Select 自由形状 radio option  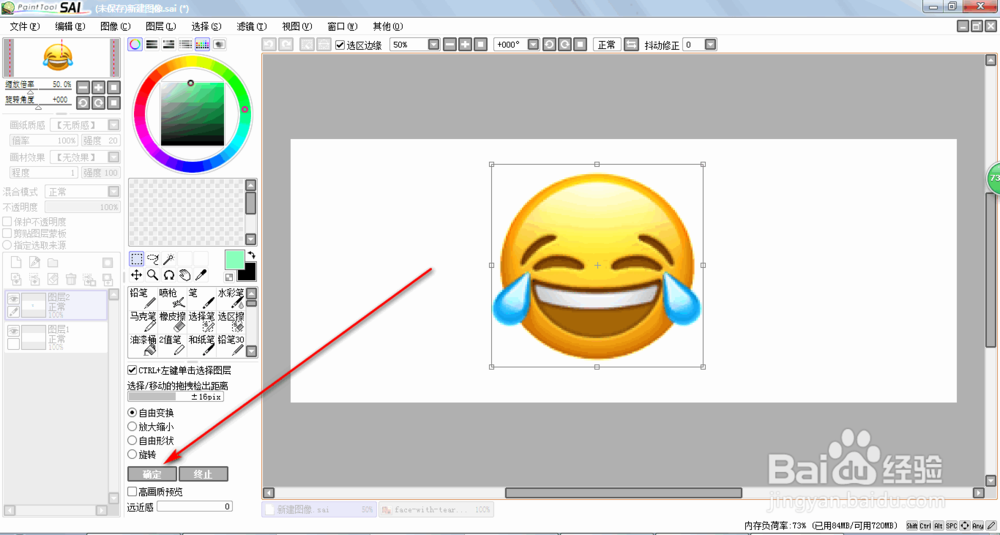[133, 441]
